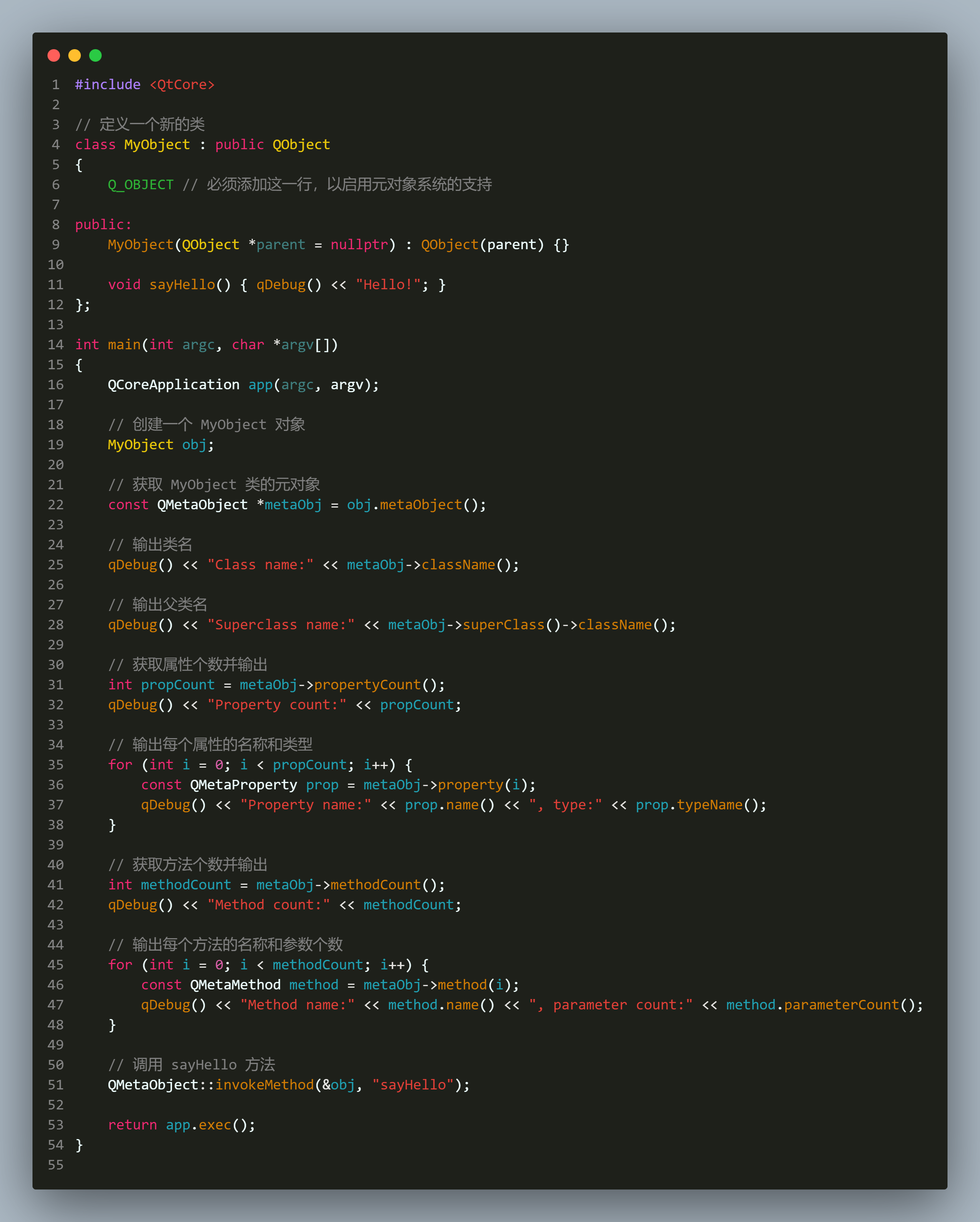
Task: Click the yellow minimize dot
Action: (75, 55)
